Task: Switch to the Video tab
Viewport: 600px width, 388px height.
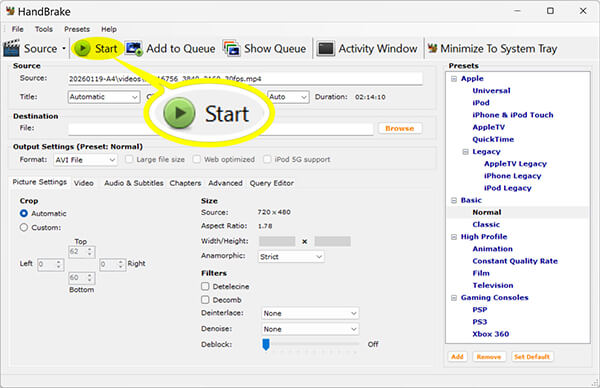Action: click(x=83, y=183)
